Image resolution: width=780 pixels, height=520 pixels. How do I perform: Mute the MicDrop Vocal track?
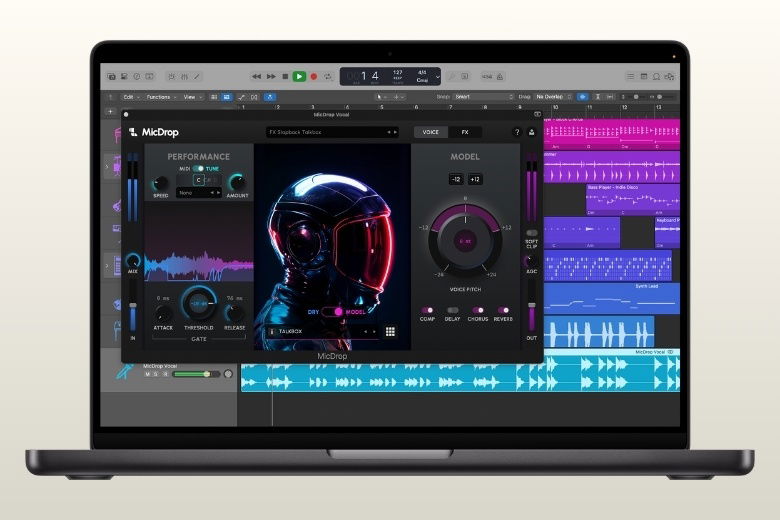147,374
